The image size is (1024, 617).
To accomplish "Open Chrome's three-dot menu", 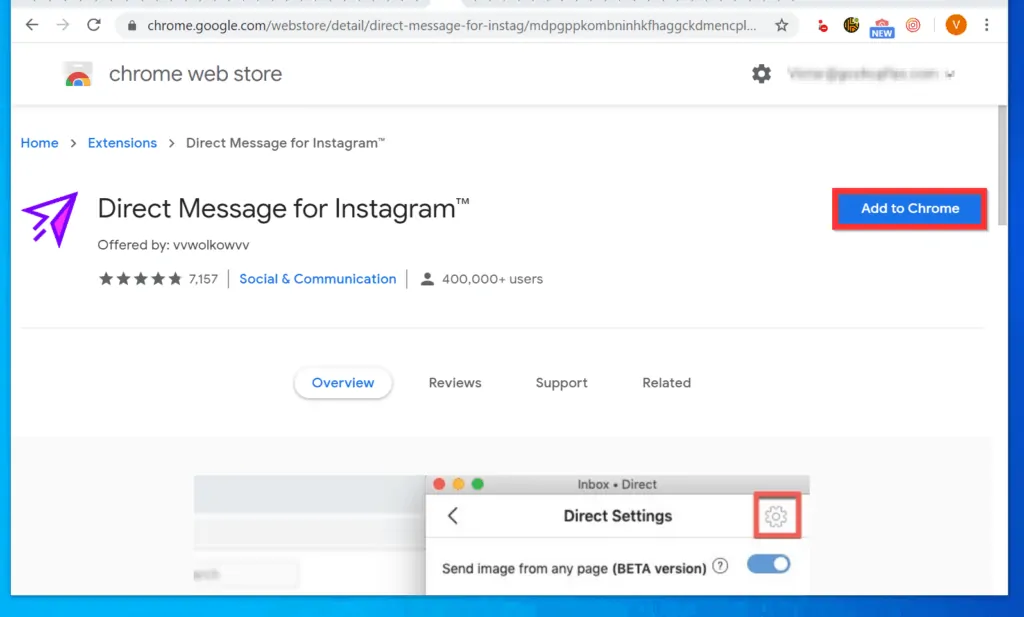I will pos(987,25).
